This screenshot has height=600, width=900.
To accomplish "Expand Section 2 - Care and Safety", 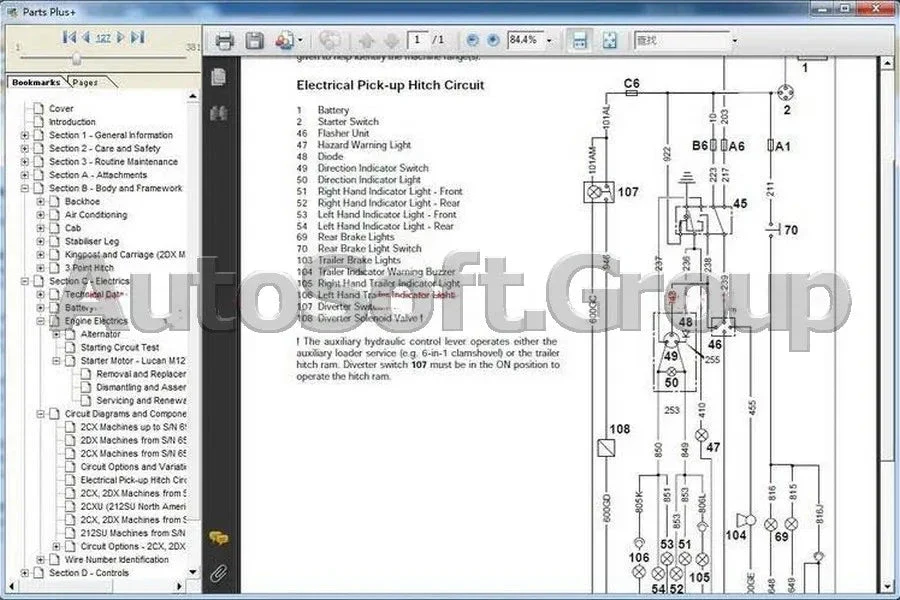I will (25, 149).
